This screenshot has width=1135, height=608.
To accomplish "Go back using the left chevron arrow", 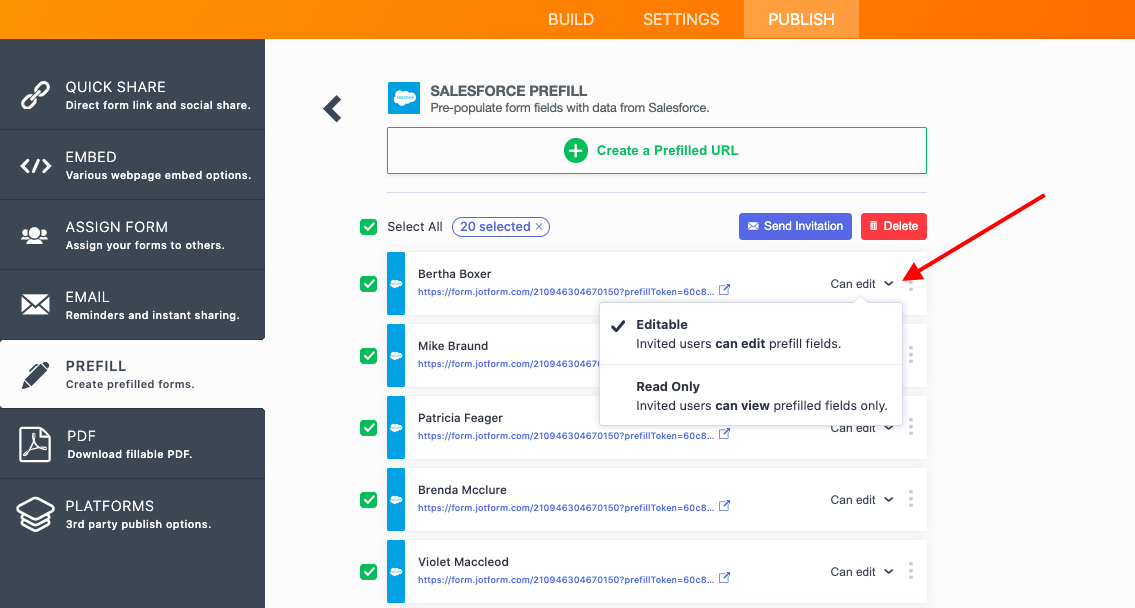I will tap(332, 109).
